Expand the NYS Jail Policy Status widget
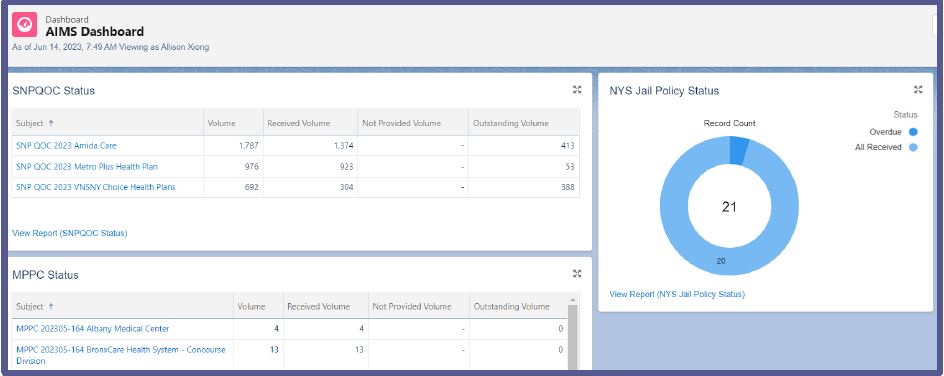This screenshot has height=376, width=944. (x=918, y=90)
